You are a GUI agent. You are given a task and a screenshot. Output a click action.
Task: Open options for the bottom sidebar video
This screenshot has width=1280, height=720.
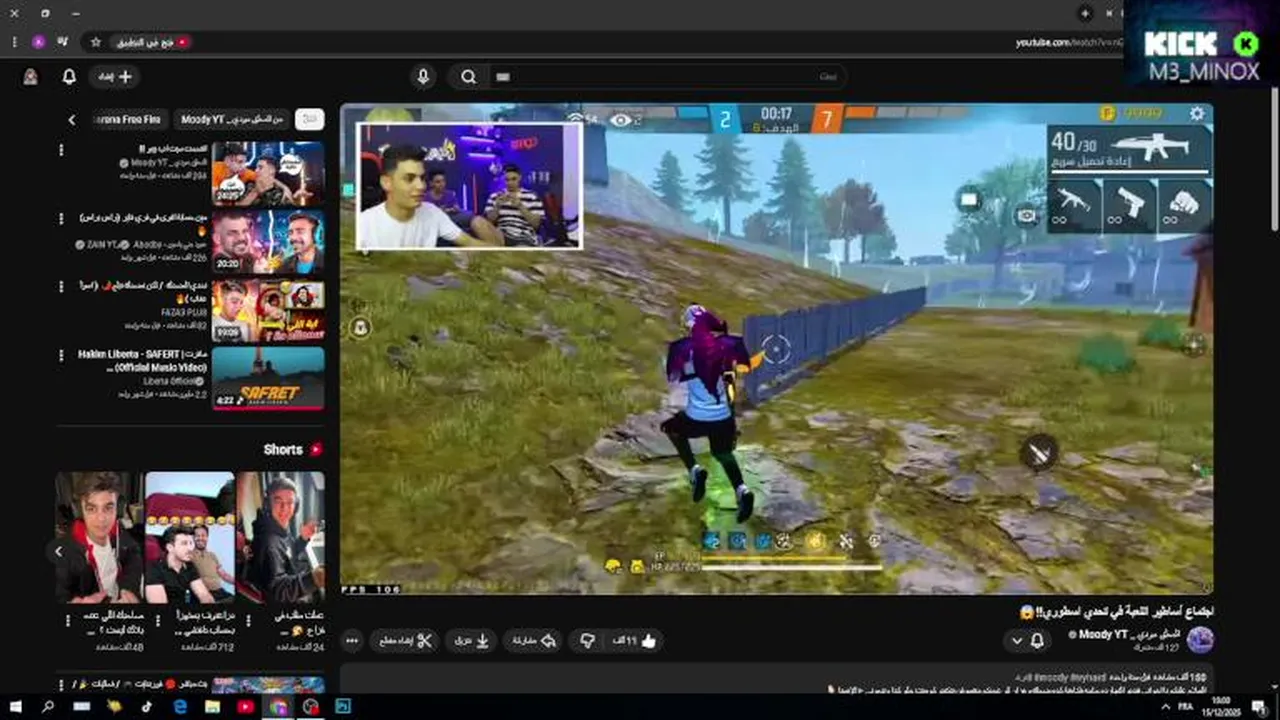[62, 684]
